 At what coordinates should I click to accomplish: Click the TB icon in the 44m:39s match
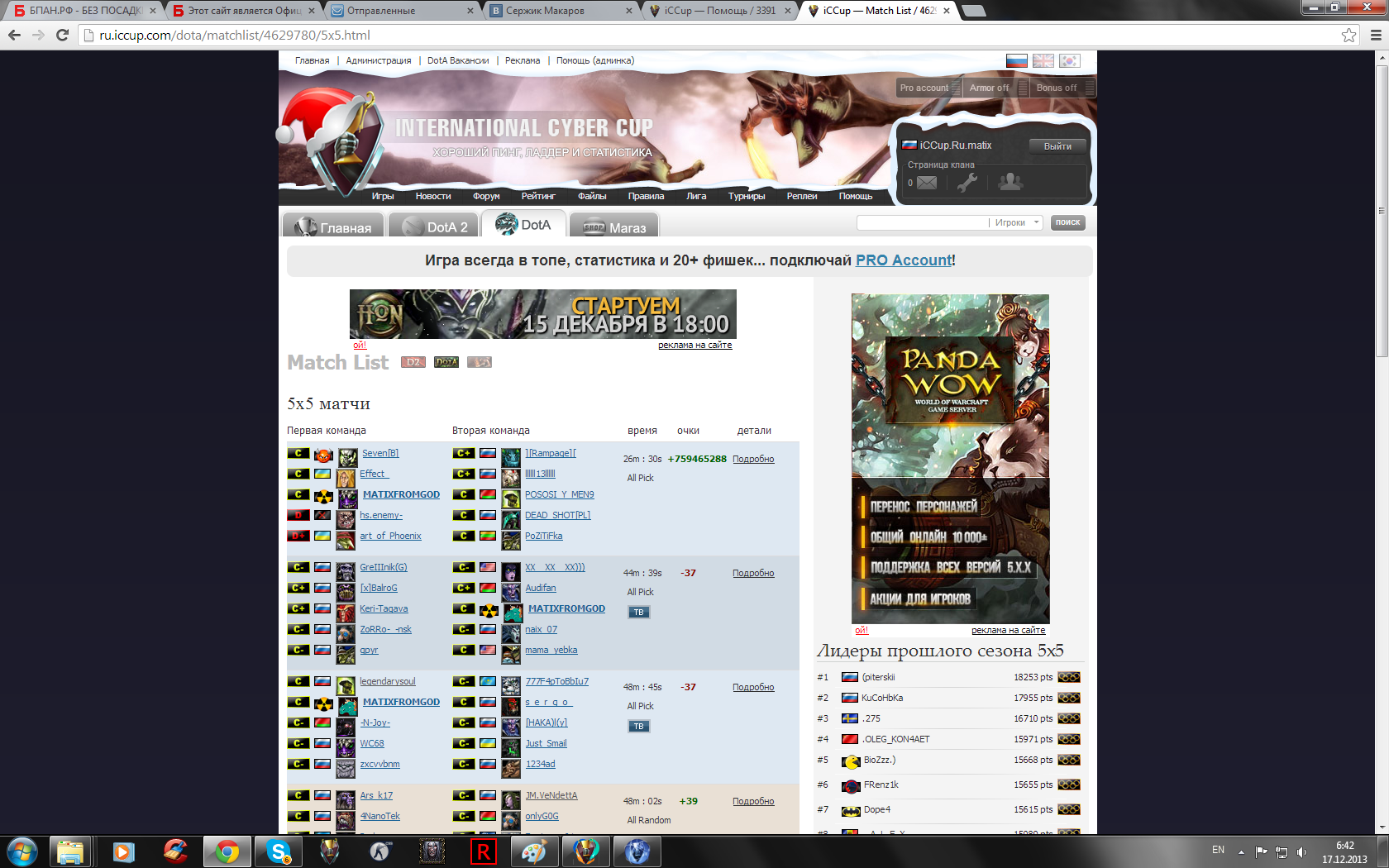[x=639, y=613]
